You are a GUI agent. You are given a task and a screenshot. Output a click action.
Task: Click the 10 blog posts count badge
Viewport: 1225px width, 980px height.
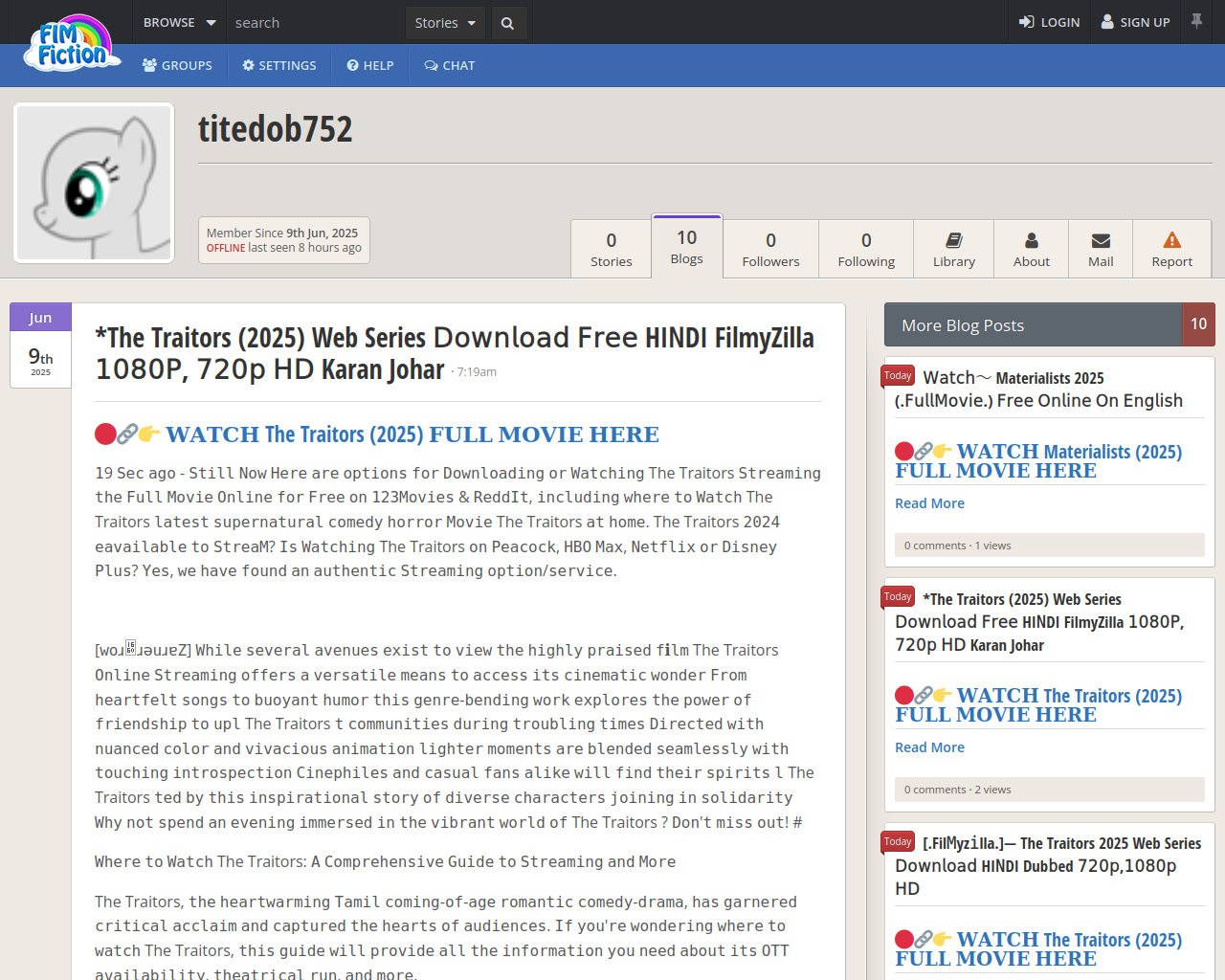pyautogui.click(x=1199, y=324)
